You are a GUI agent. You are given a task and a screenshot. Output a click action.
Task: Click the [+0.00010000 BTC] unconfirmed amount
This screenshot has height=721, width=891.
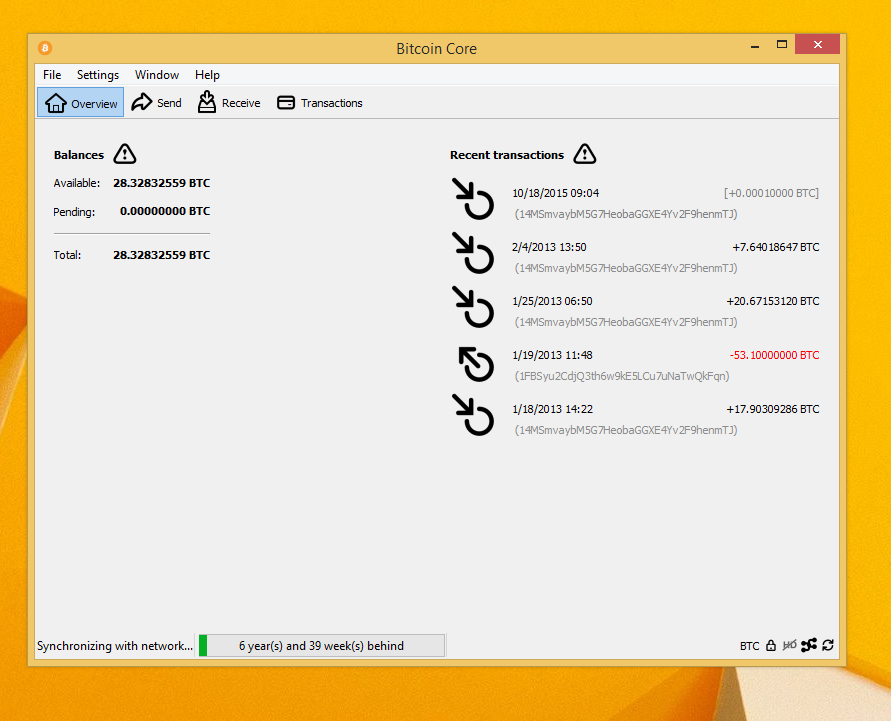[x=771, y=193]
